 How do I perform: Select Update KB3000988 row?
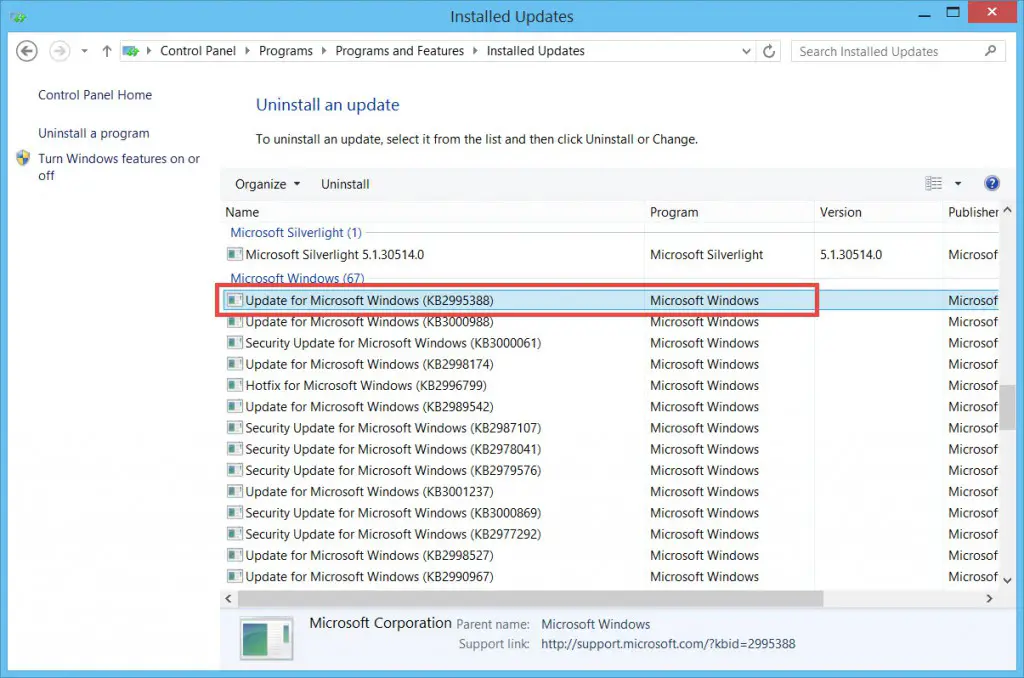[x=611, y=322]
